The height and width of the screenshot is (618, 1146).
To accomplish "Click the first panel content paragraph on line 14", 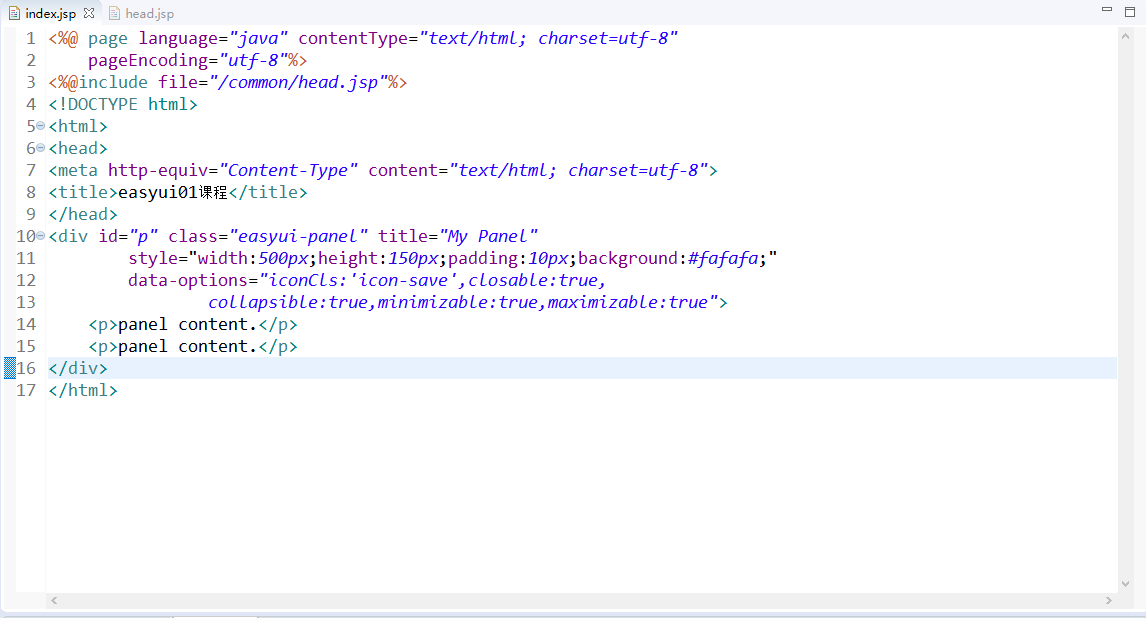I will click(193, 324).
